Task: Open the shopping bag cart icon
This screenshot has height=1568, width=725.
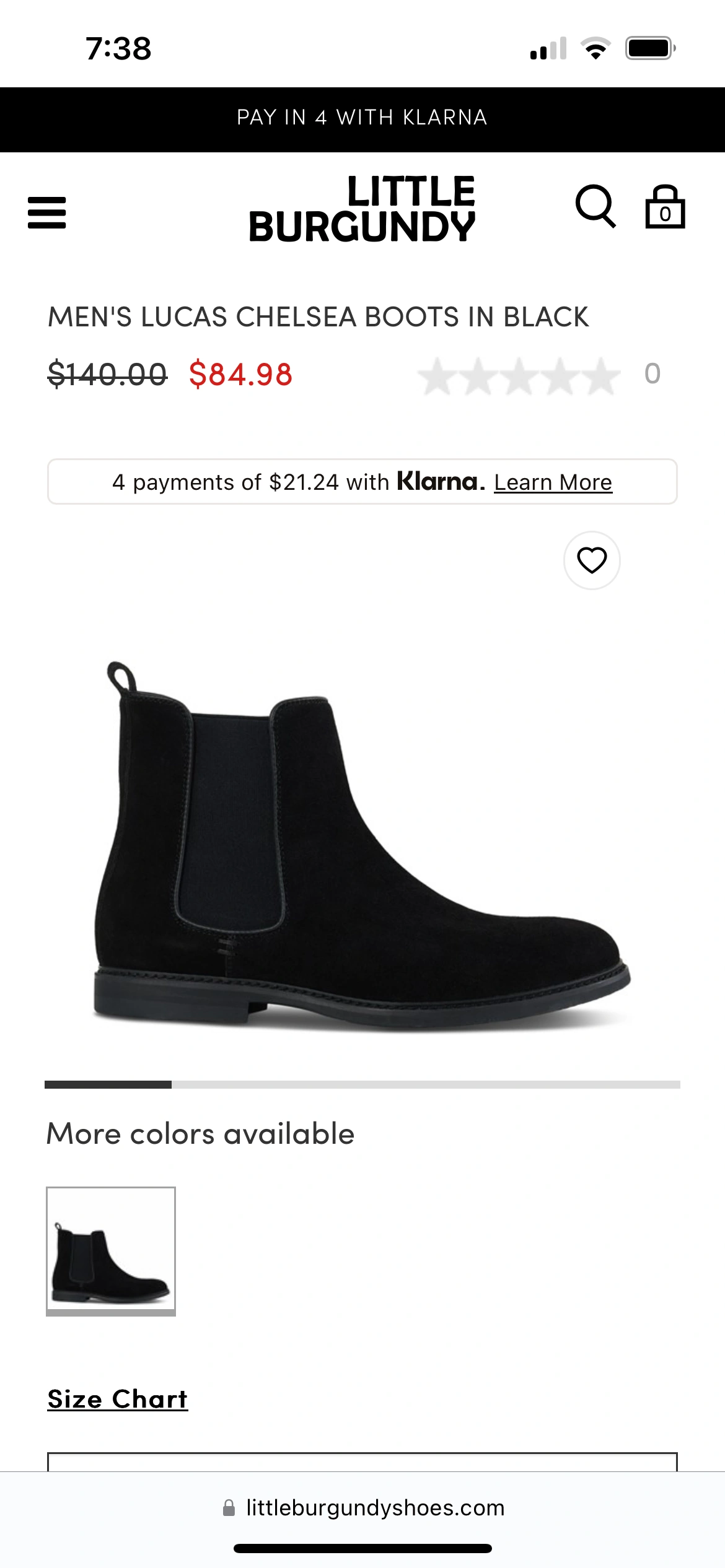Action: tap(665, 207)
